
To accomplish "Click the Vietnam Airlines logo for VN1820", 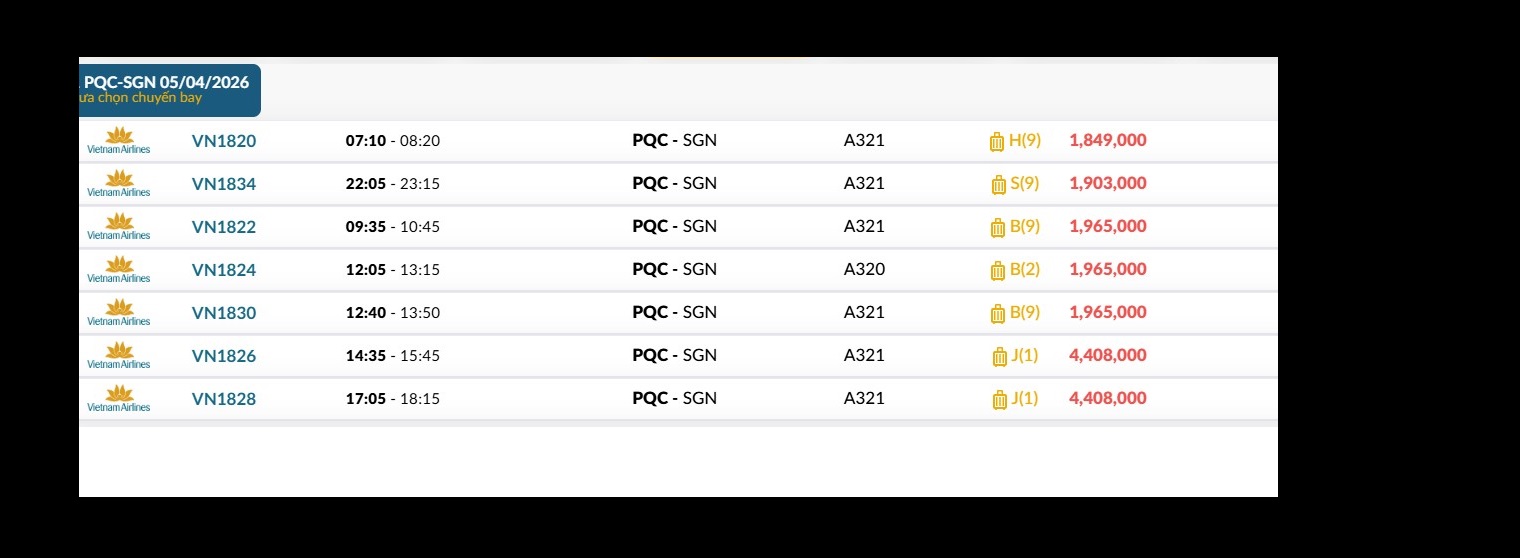I will (119, 141).
